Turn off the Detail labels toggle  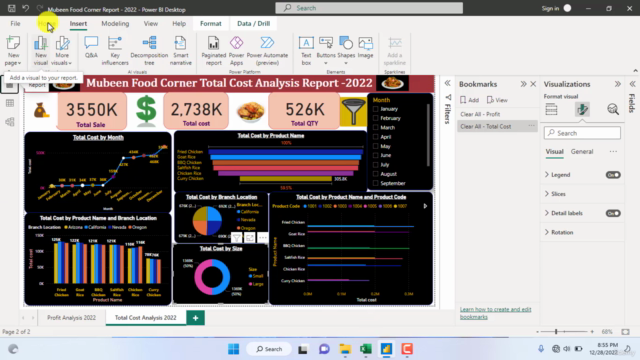coord(613,213)
